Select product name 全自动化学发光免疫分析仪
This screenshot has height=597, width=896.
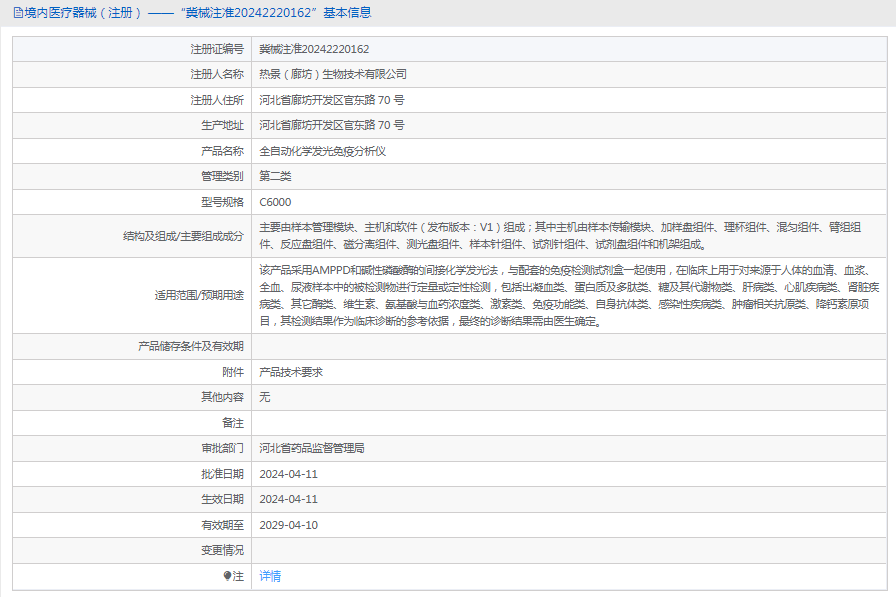pyautogui.click(x=323, y=151)
